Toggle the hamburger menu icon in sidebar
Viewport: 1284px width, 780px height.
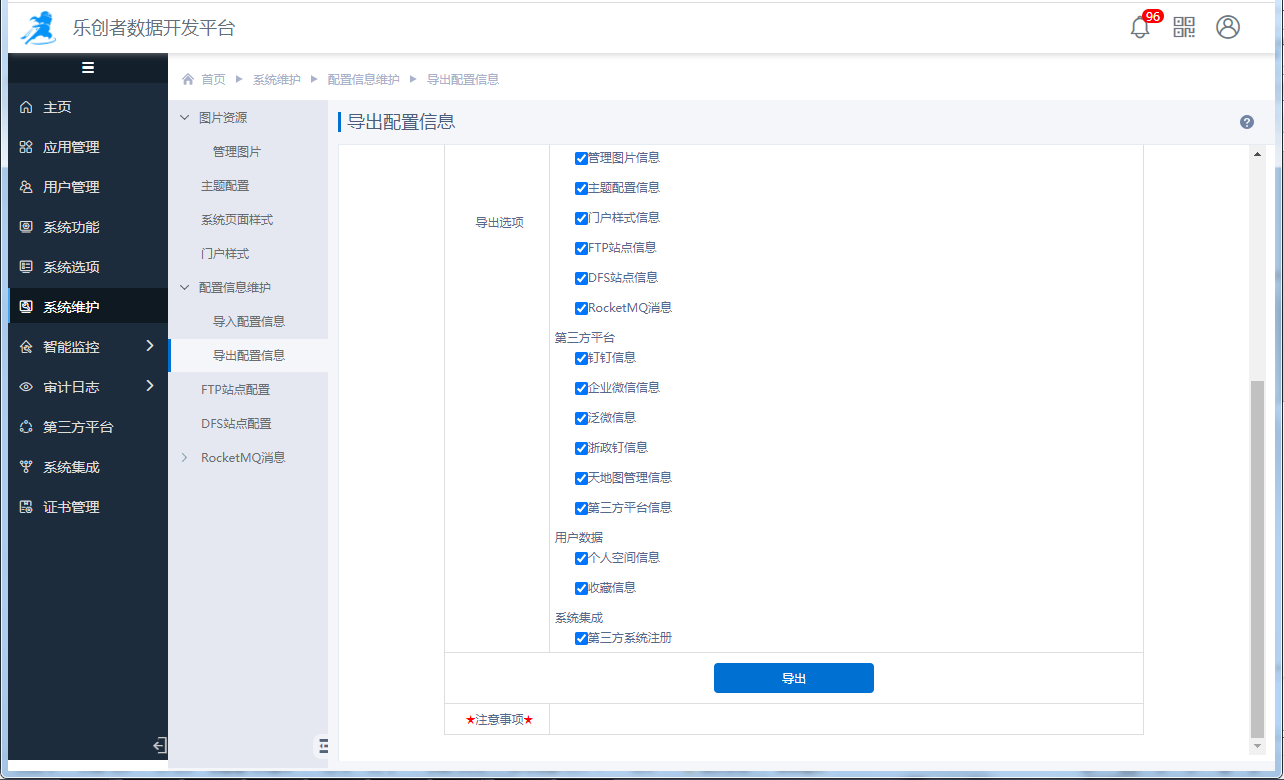(x=88, y=68)
